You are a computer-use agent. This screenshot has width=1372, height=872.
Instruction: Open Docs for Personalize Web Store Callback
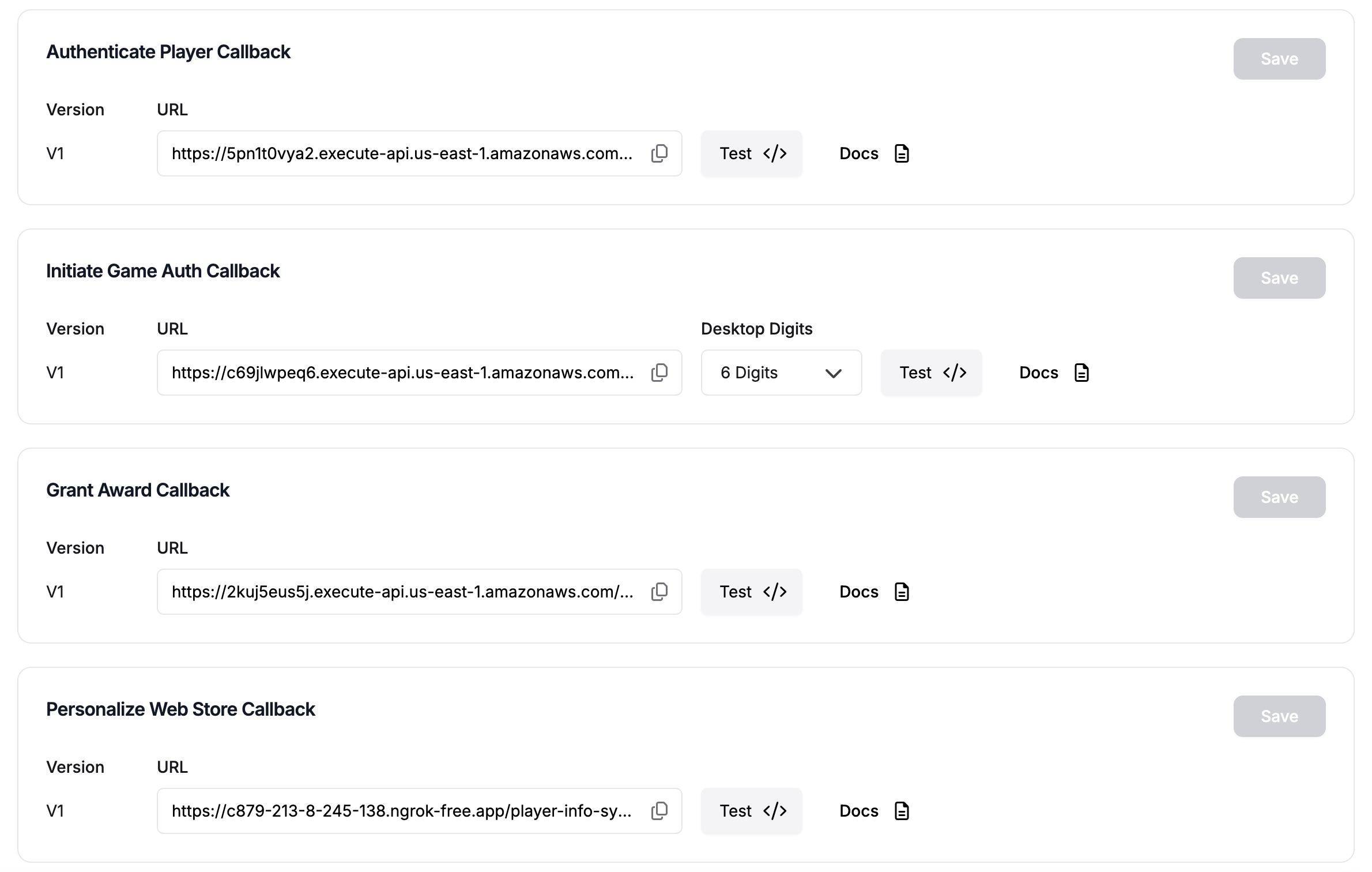(x=874, y=811)
